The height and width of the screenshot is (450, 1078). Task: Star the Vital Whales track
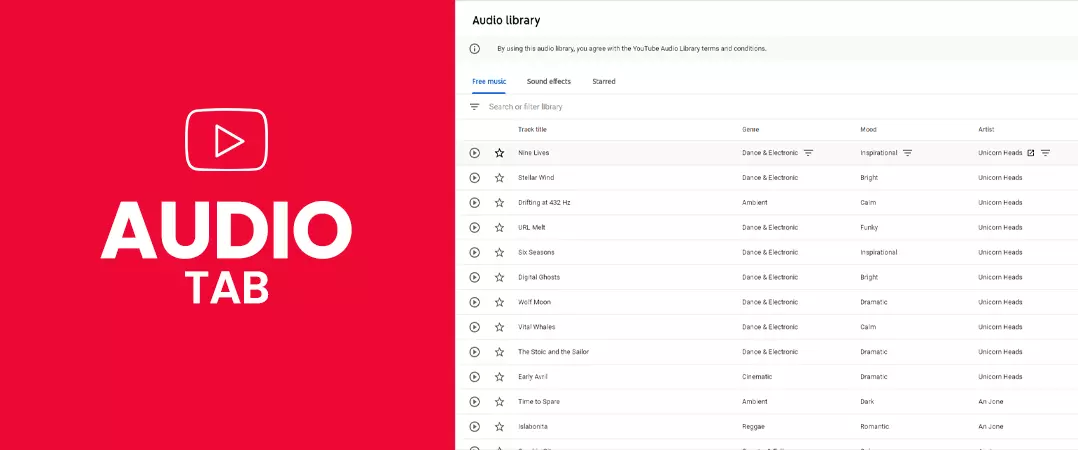click(x=499, y=327)
